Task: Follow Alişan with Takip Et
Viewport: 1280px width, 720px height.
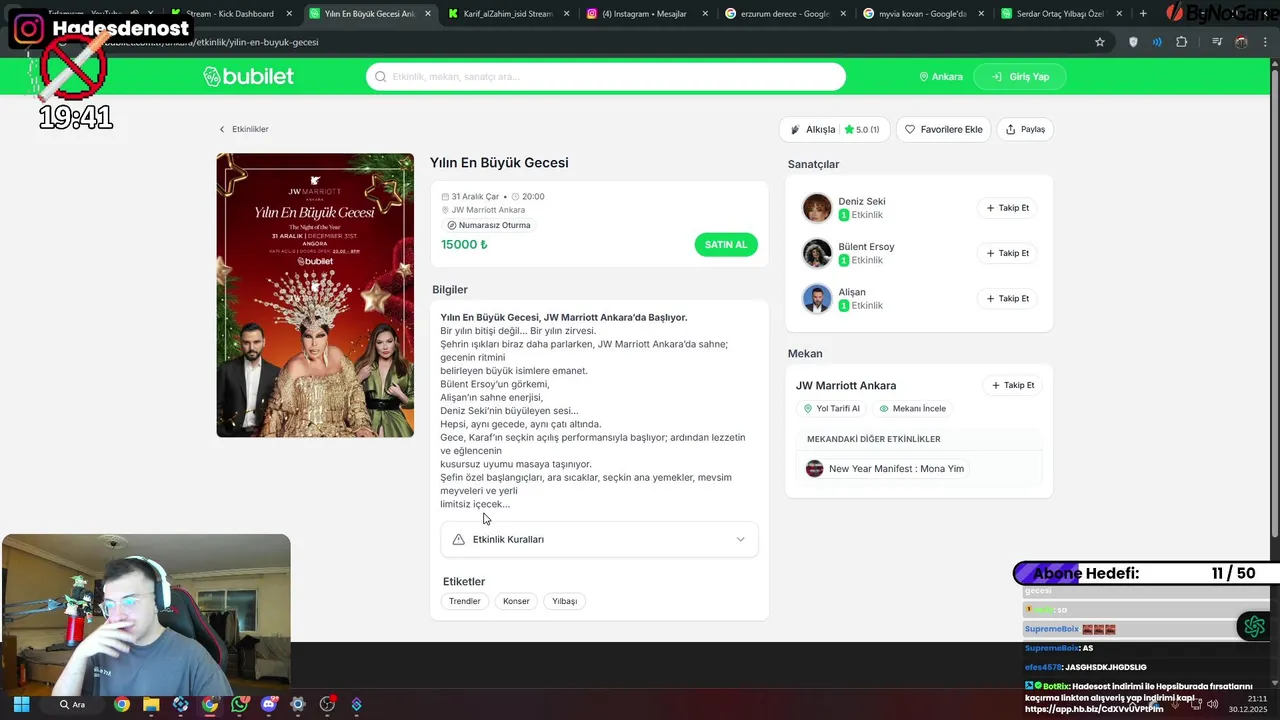Action: coord(1007,298)
